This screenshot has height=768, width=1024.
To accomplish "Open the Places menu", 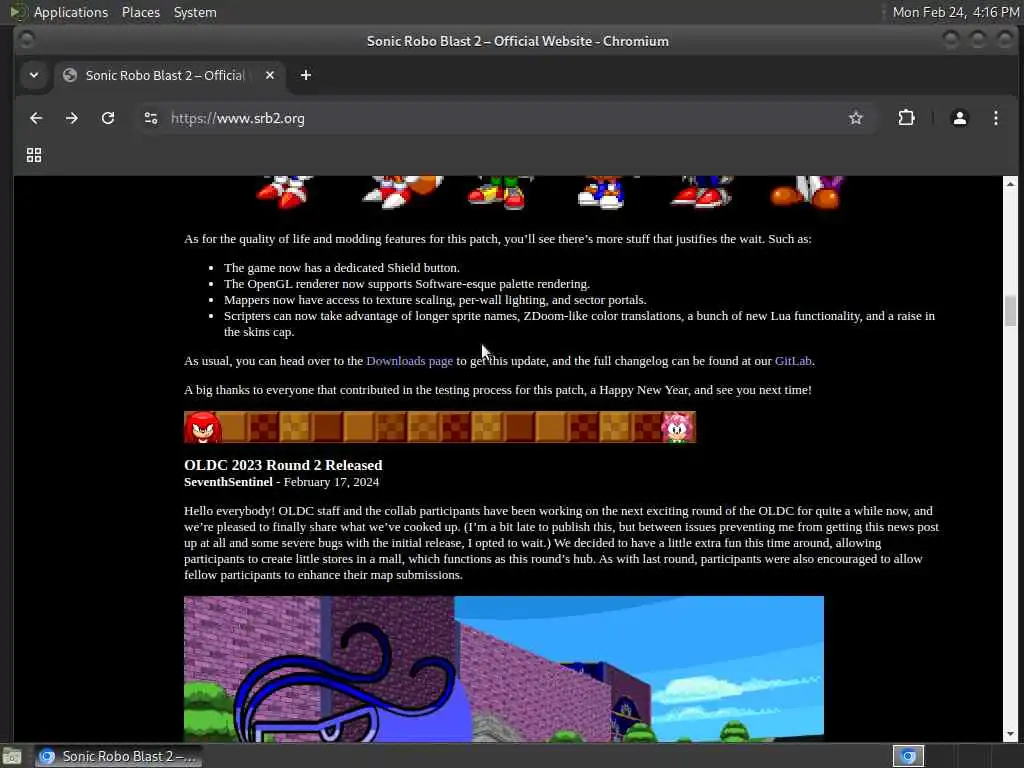I will [140, 12].
